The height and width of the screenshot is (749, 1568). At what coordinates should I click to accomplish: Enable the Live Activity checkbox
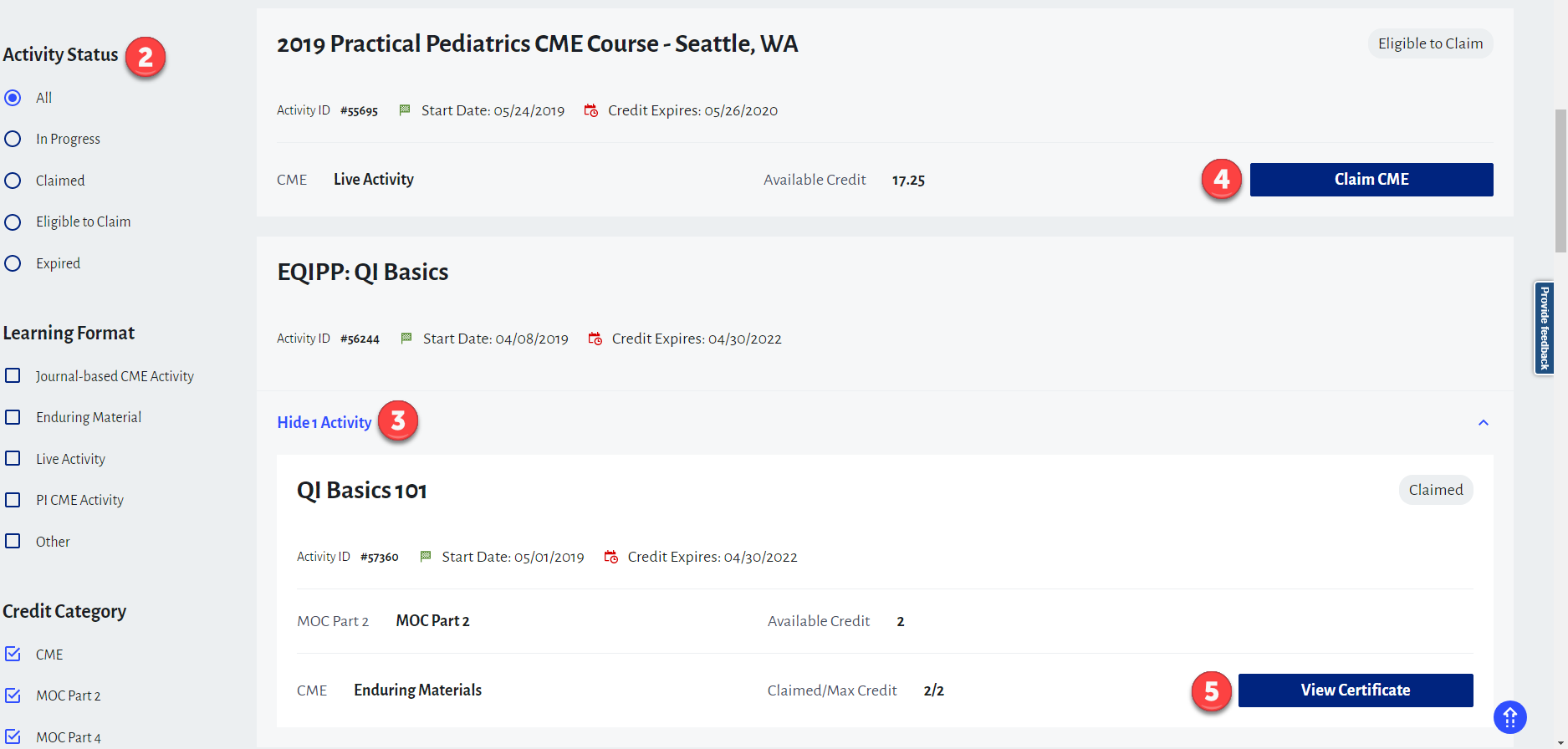pyautogui.click(x=13, y=459)
